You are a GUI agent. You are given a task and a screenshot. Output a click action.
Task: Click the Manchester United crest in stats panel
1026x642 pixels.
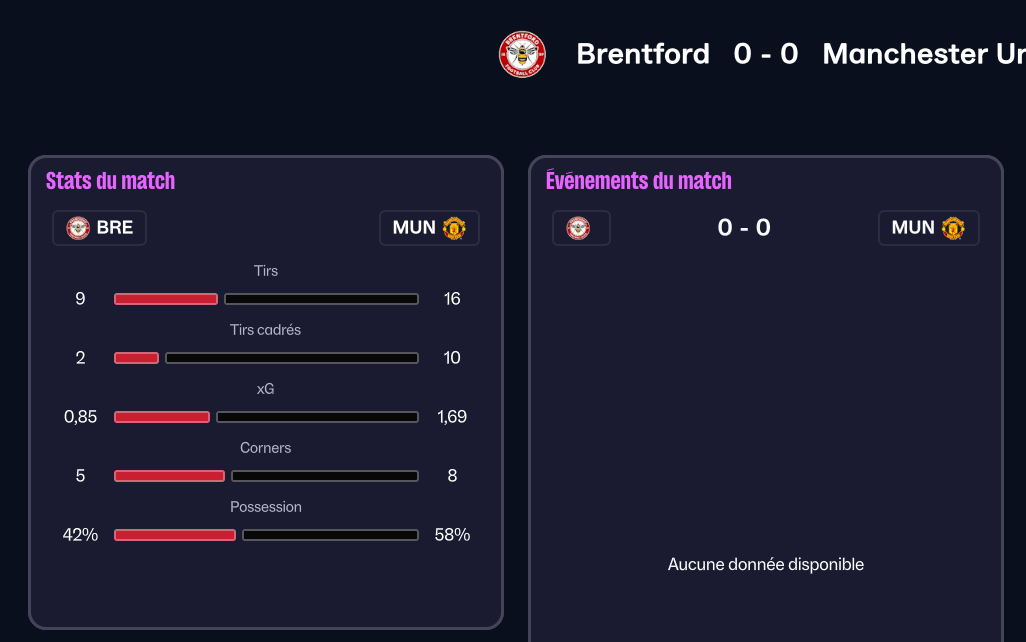click(x=454, y=228)
